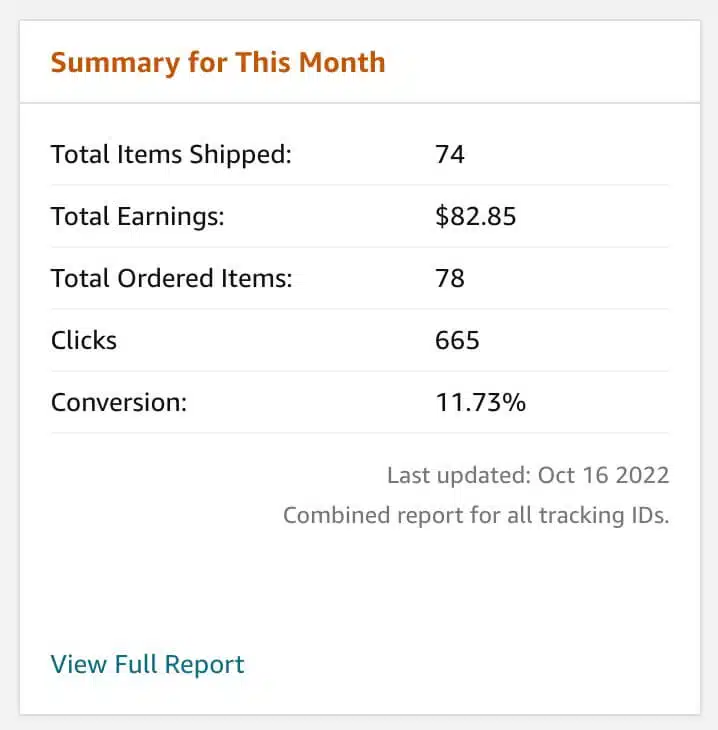
Task: Click the word Report in the bottom link
Action: point(204,665)
